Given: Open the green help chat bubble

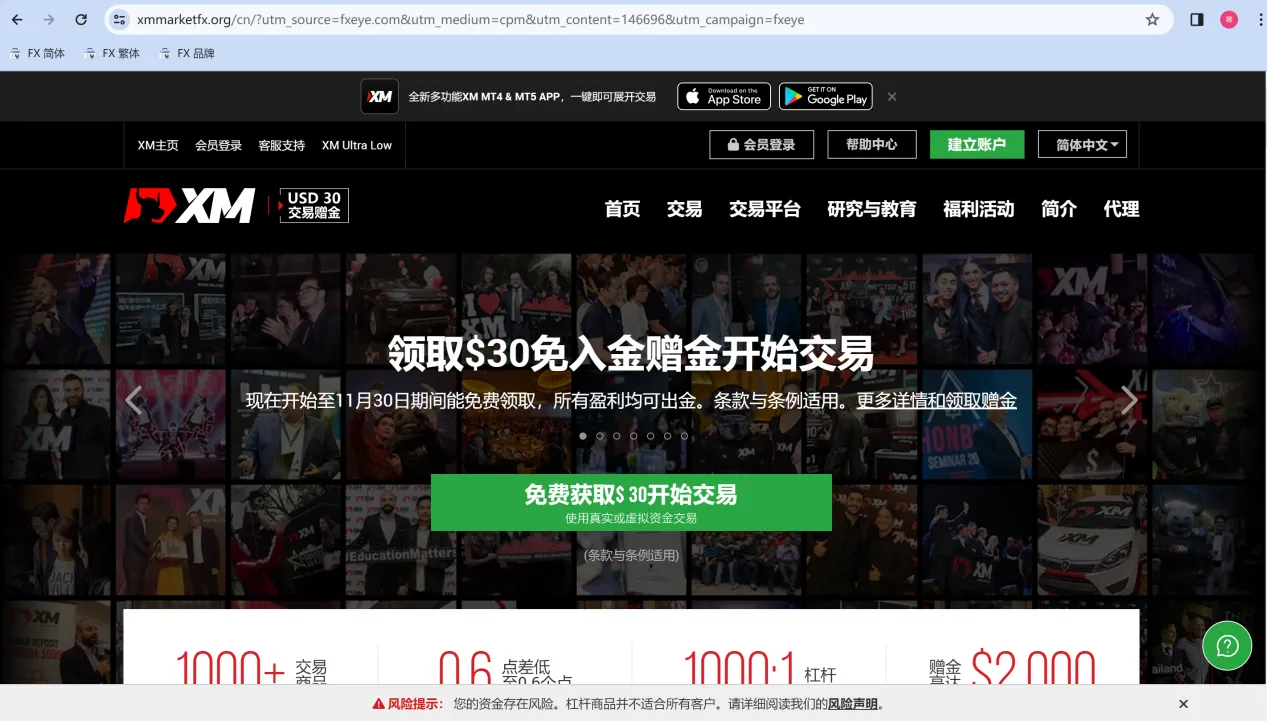Looking at the screenshot, I should click(x=1227, y=645).
